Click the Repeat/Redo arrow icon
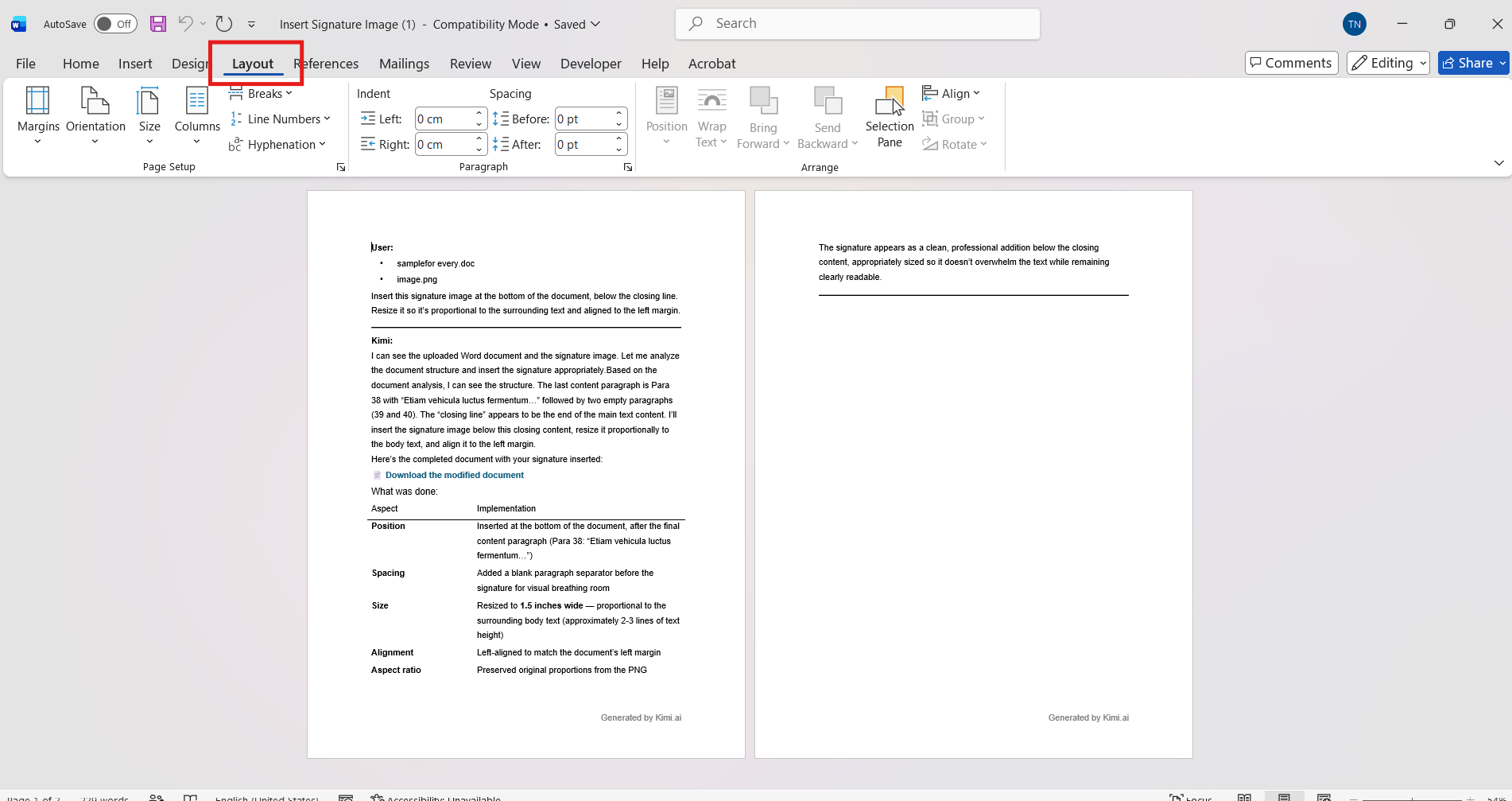This screenshot has width=1512, height=801. point(224,24)
